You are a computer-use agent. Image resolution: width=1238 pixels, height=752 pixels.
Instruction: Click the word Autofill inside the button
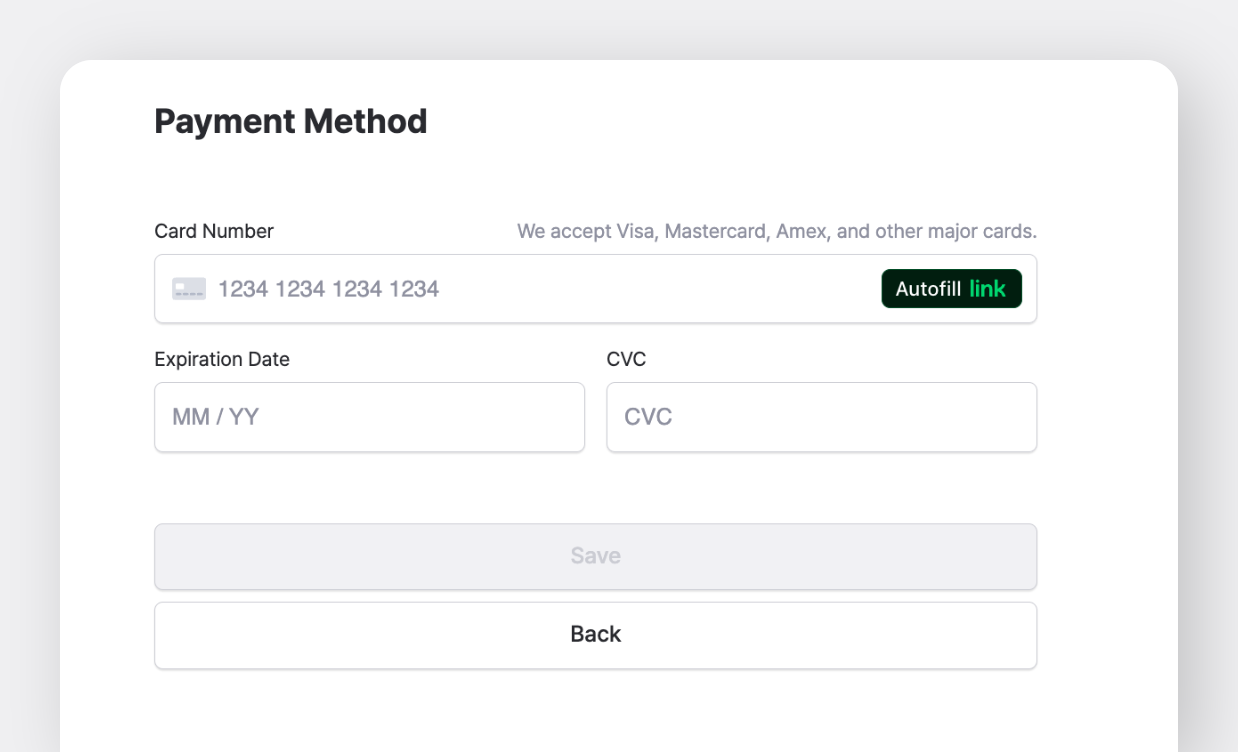point(927,289)
